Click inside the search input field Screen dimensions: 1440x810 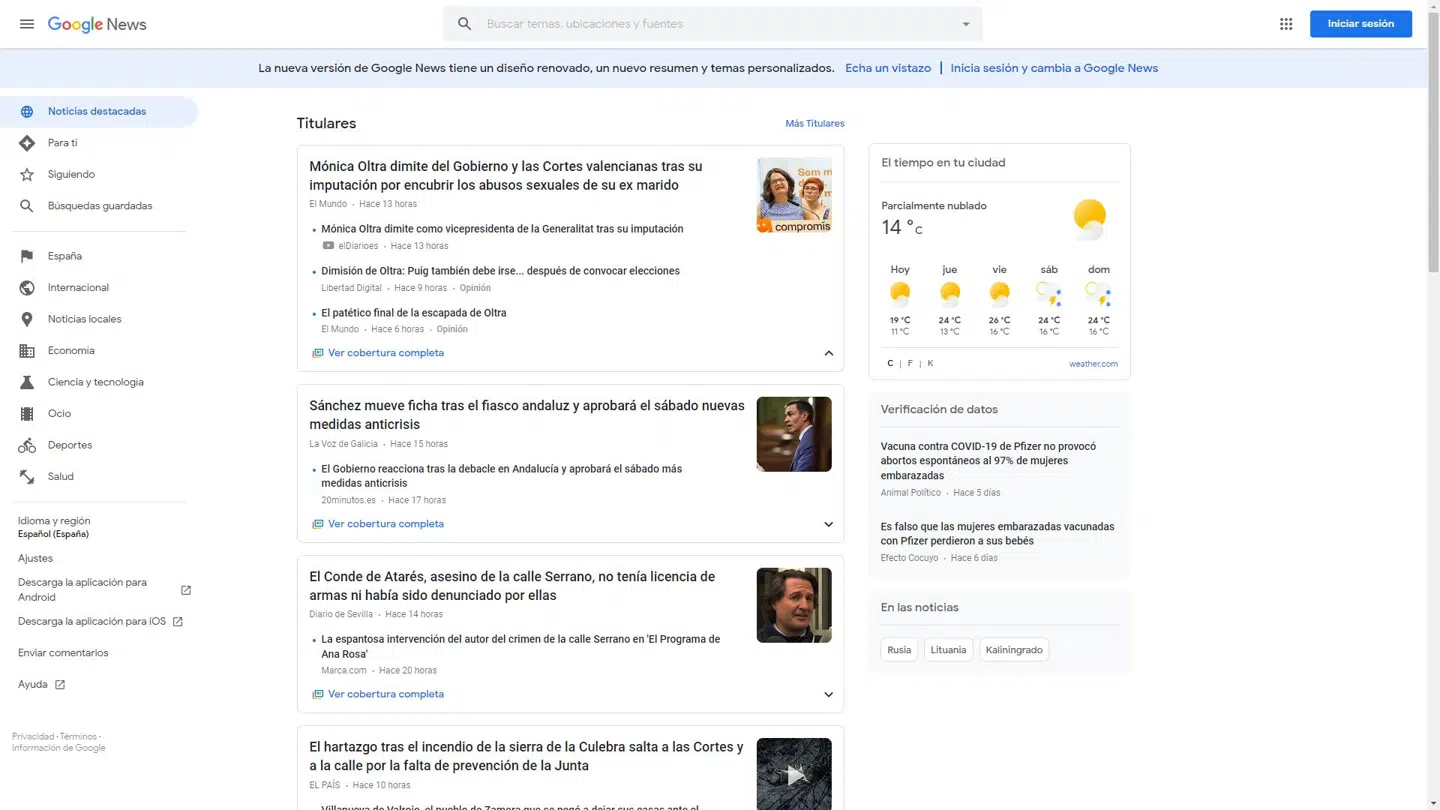coord(700,23)
